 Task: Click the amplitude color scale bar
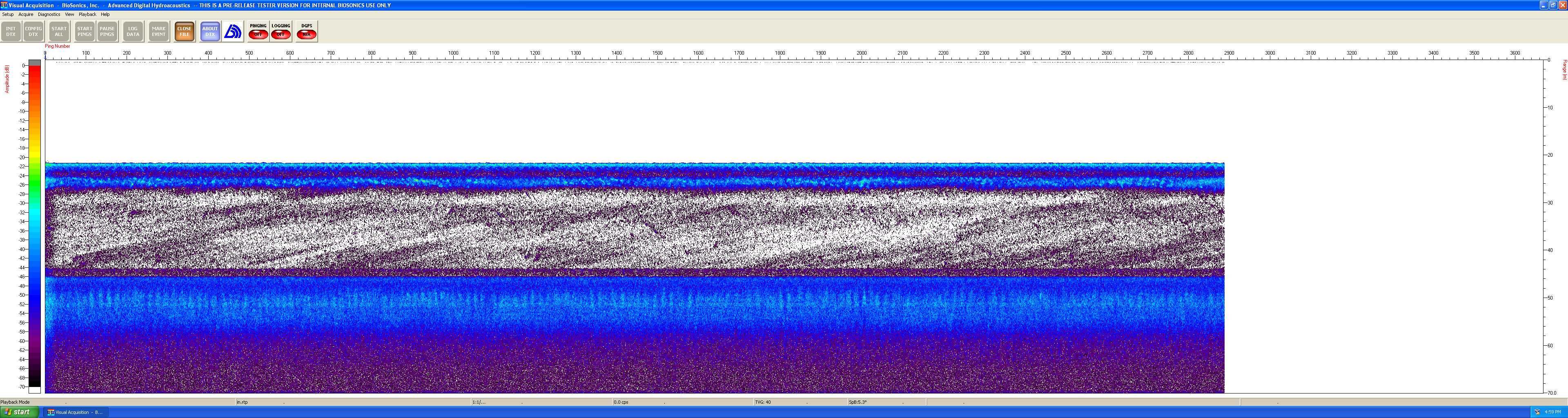tap(35, 226)
